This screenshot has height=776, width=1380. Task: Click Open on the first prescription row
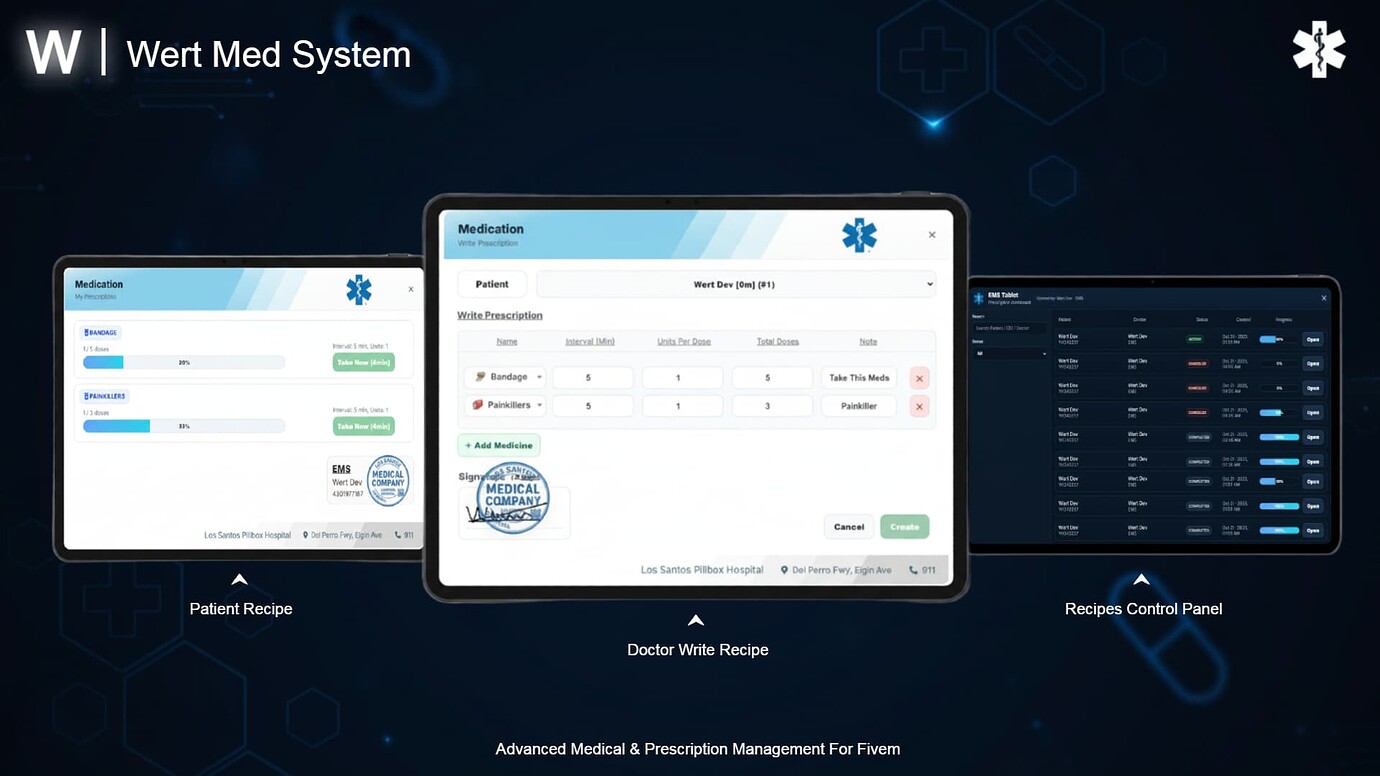[1313, 339]
